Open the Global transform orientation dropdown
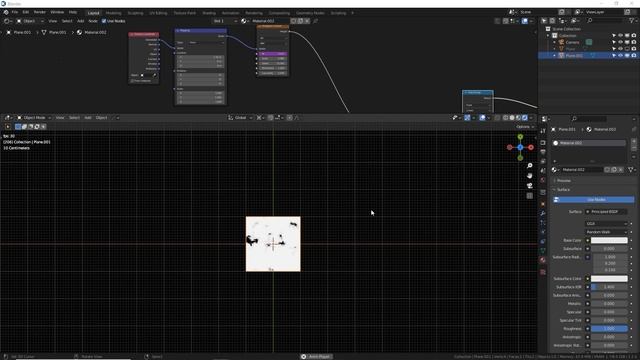 [240, 118]
